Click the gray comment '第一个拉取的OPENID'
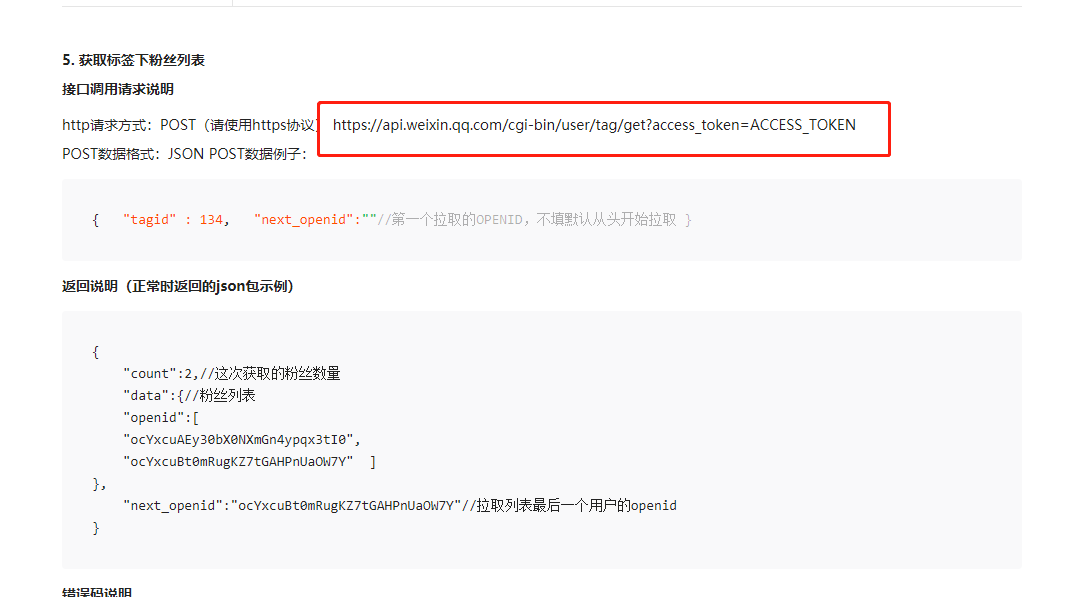The image size is (1082, 597). 457,219
